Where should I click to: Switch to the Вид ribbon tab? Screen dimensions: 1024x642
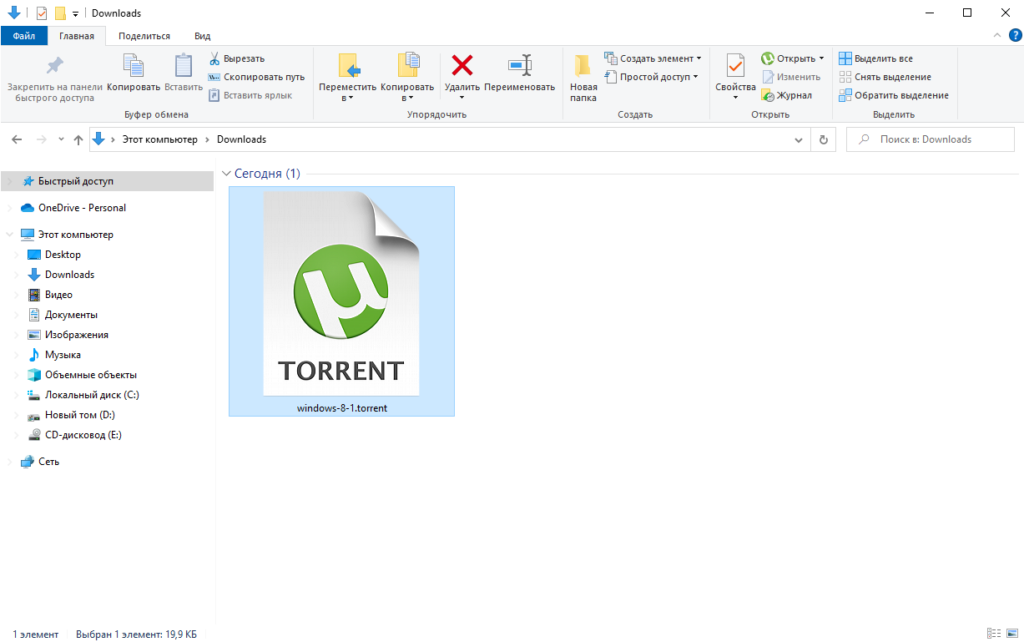tap(202, 36)
